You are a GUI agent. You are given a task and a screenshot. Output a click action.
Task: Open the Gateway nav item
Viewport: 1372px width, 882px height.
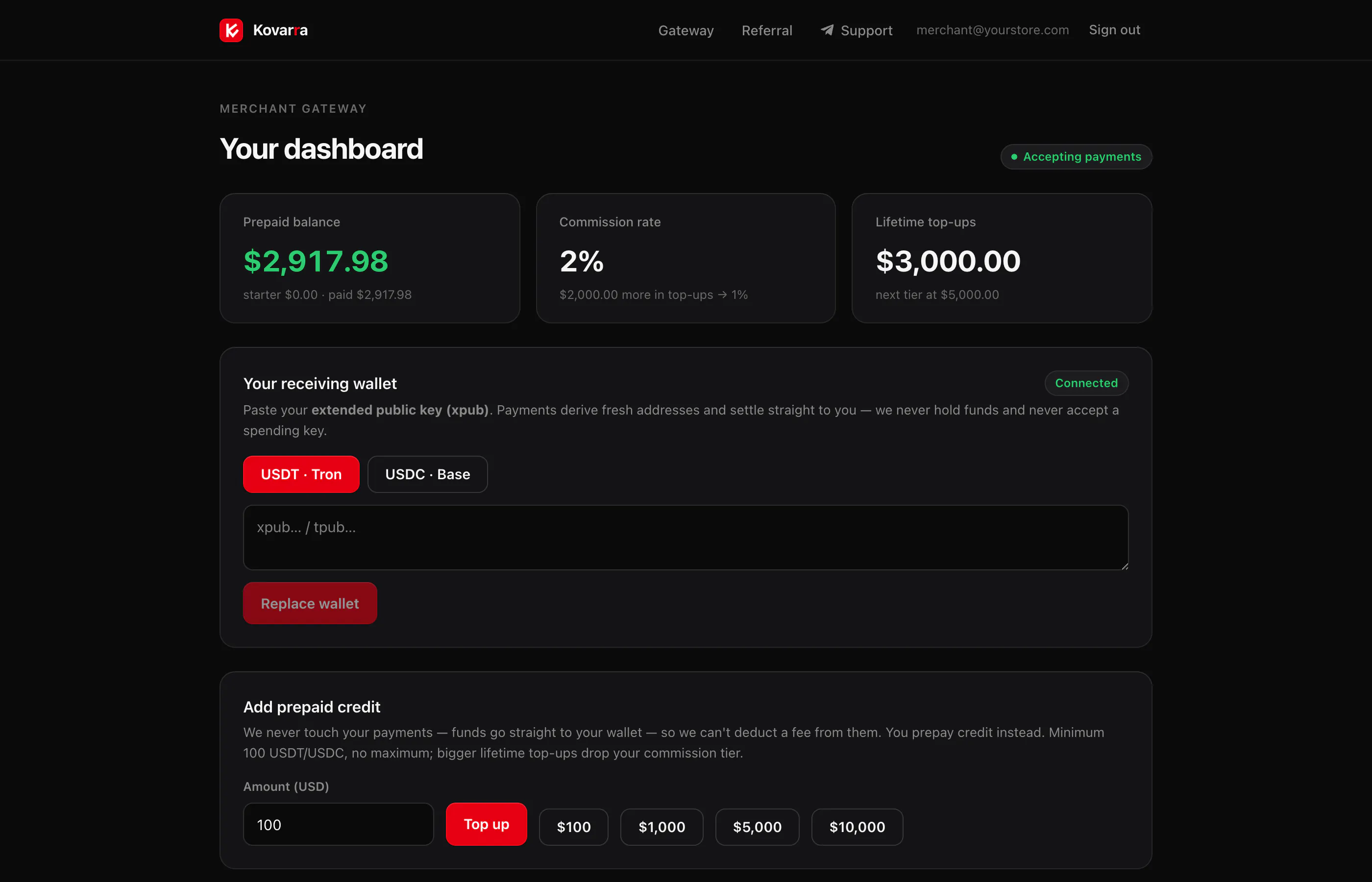point(686,30)
